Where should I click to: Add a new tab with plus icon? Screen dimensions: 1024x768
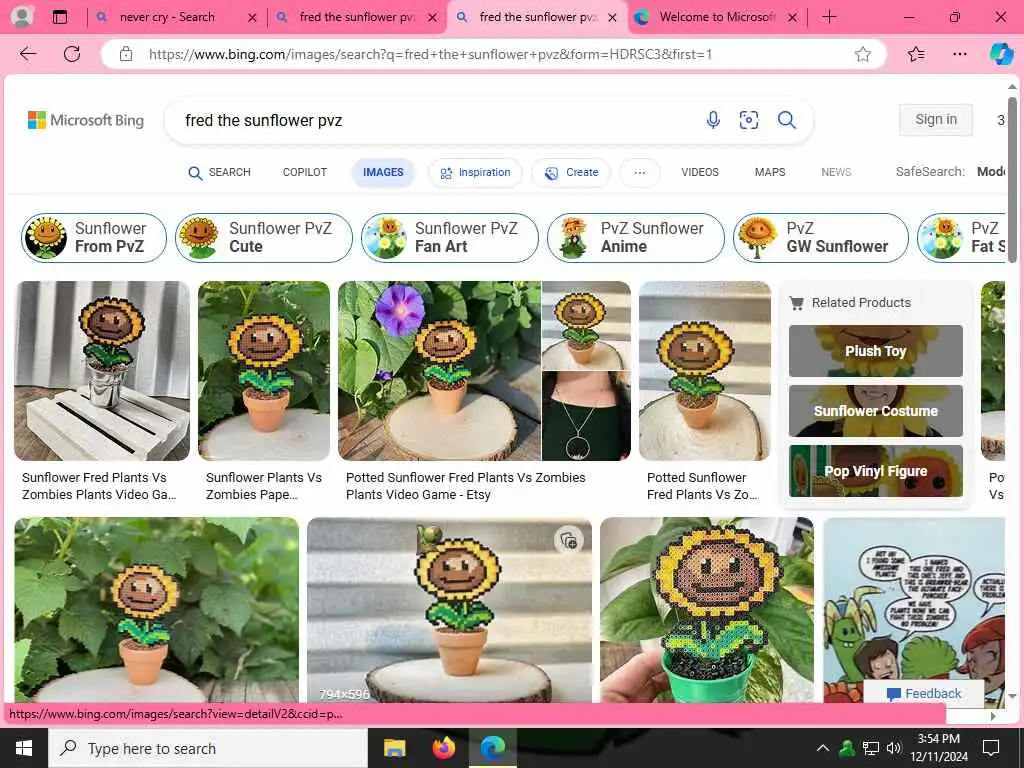pyautogui.click(x=829, y=17)
